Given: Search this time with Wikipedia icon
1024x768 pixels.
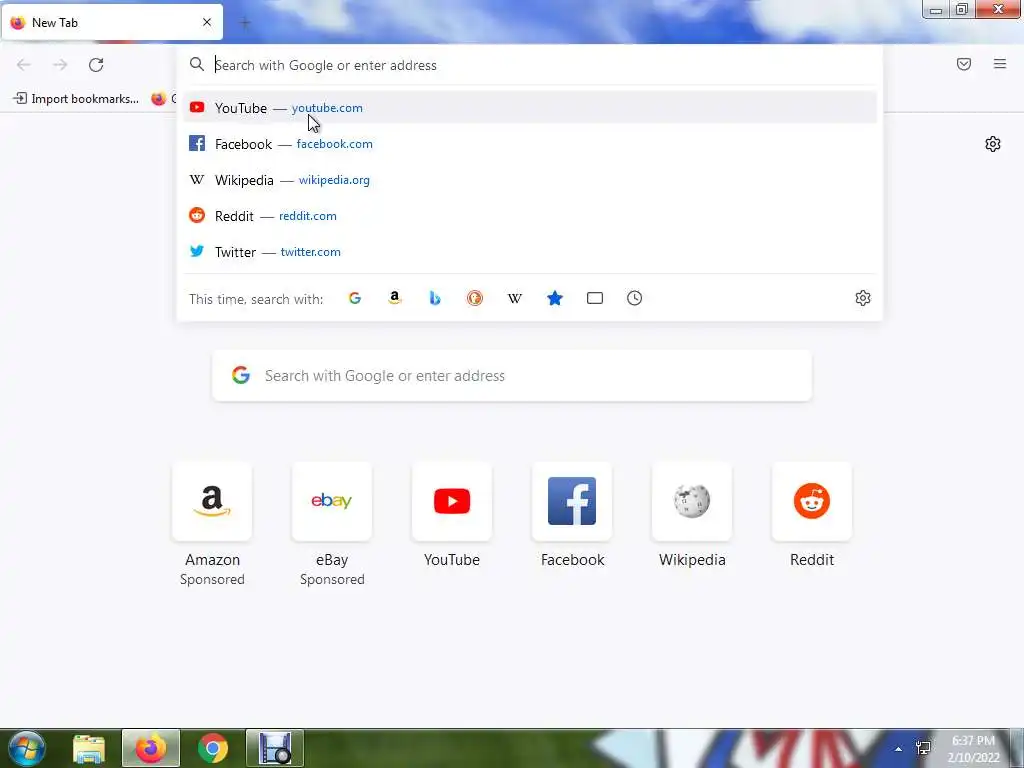Looking at the screenshot, I should coord(515,298).
